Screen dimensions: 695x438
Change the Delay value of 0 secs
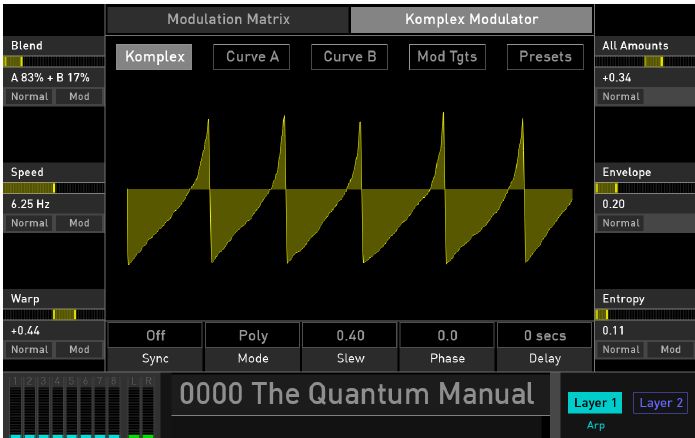click(545, 336)
